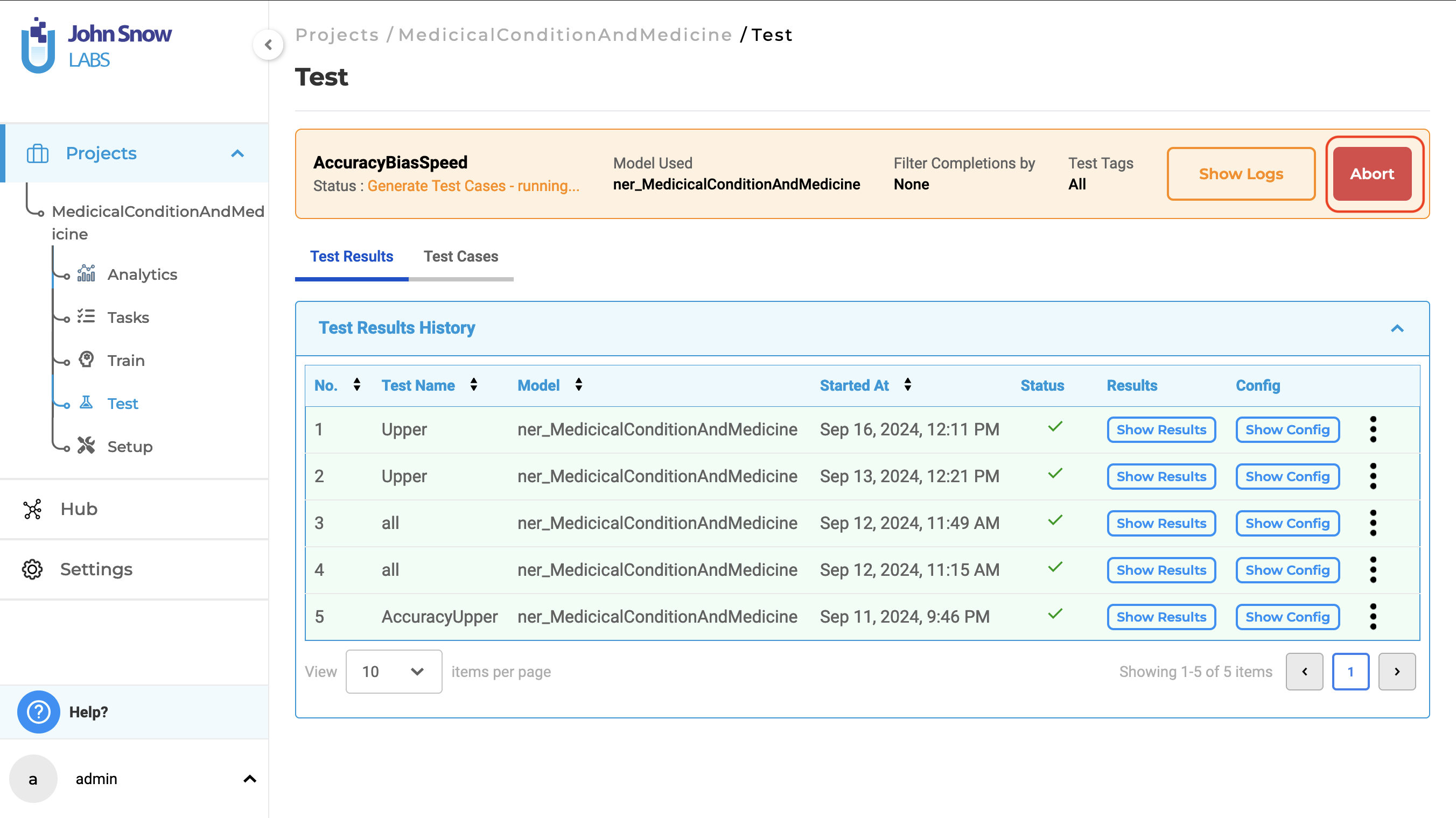Select page 1 in pagination
This screenshot has height=818, width=1456.
coord(1351,671)
